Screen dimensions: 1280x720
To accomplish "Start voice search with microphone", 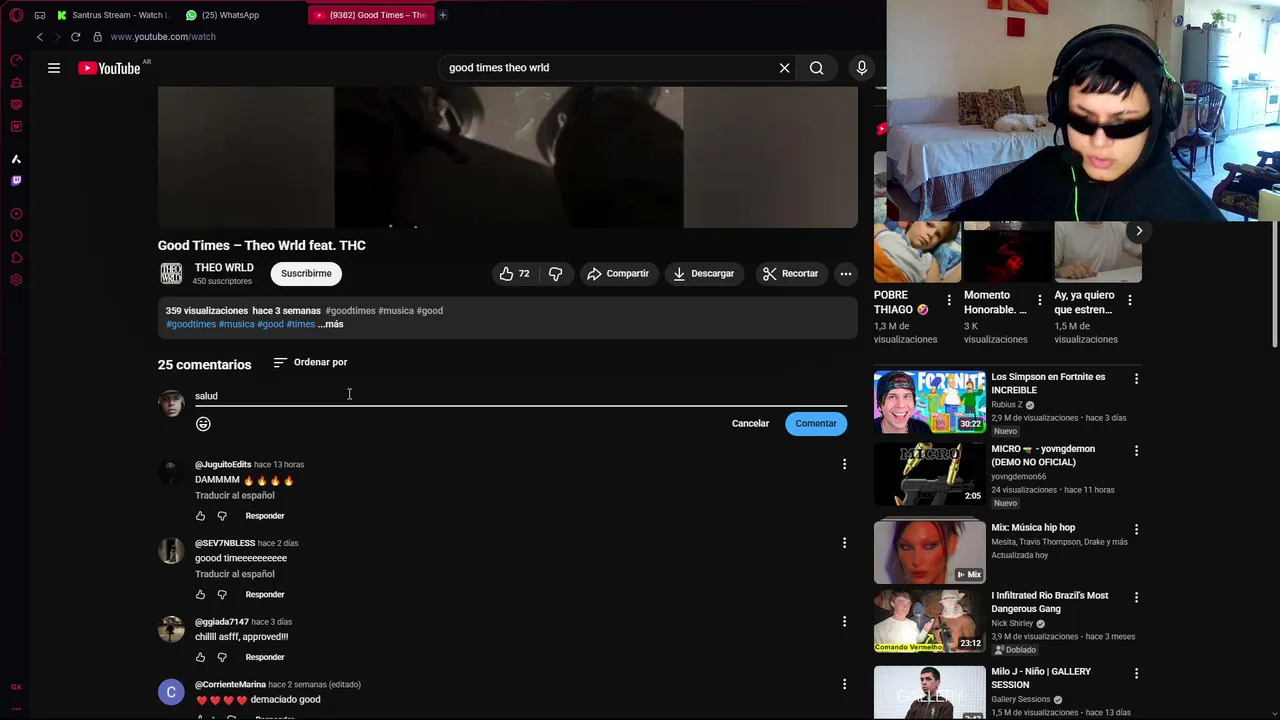I will coord(862,68).
